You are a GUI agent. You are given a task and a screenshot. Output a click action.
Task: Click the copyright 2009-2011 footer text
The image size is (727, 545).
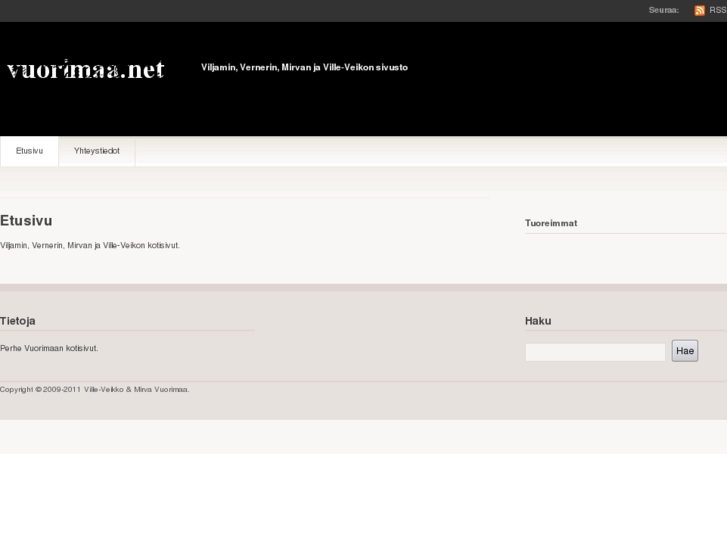[95, 390]
